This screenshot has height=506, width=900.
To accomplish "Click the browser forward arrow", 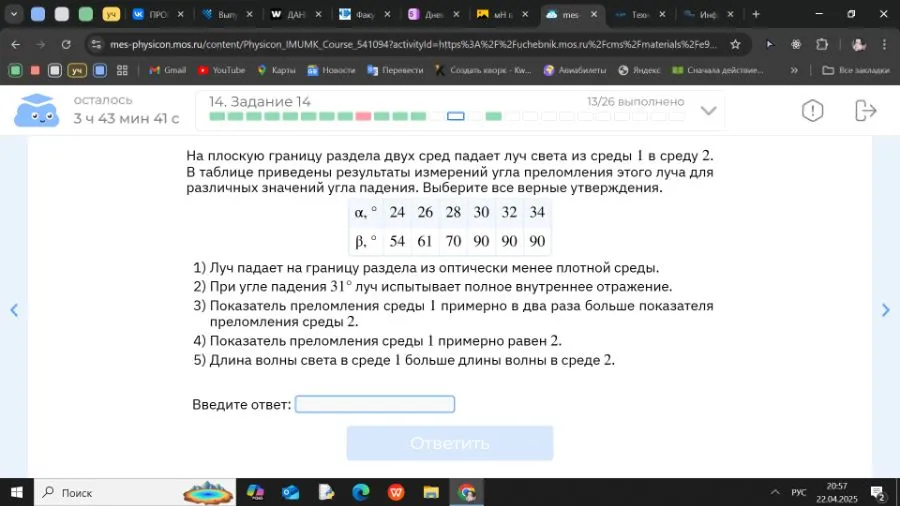I will pyautogui.click(x=40, y=44).
